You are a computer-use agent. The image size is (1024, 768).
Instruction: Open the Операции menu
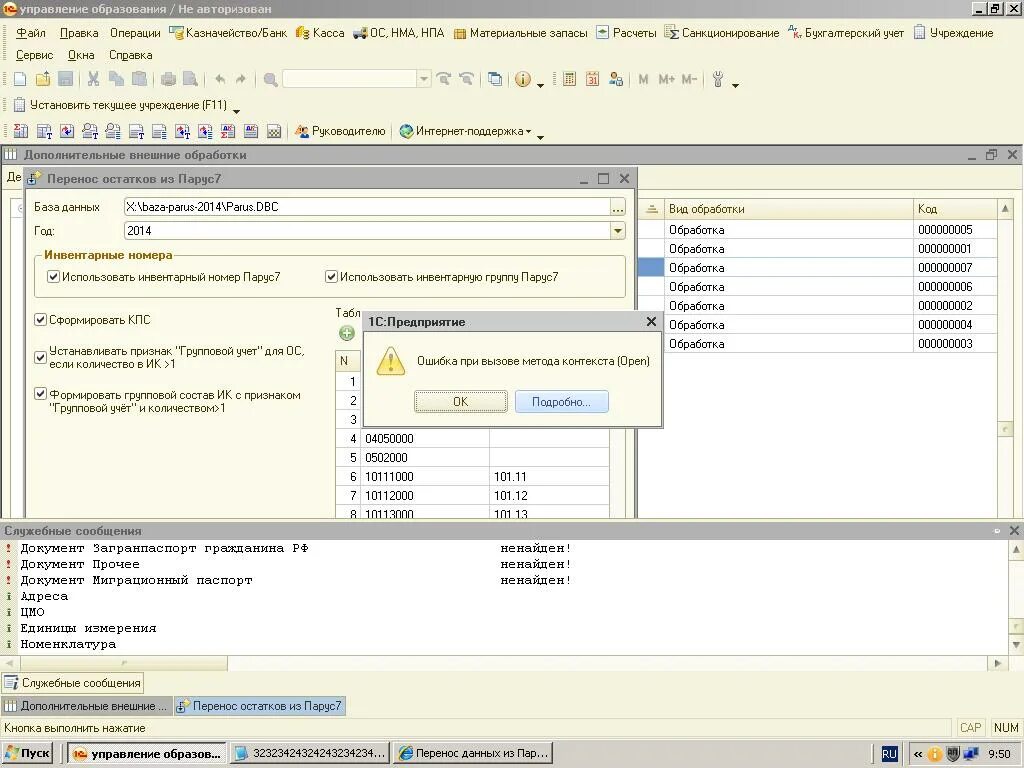tap(135, 33)
